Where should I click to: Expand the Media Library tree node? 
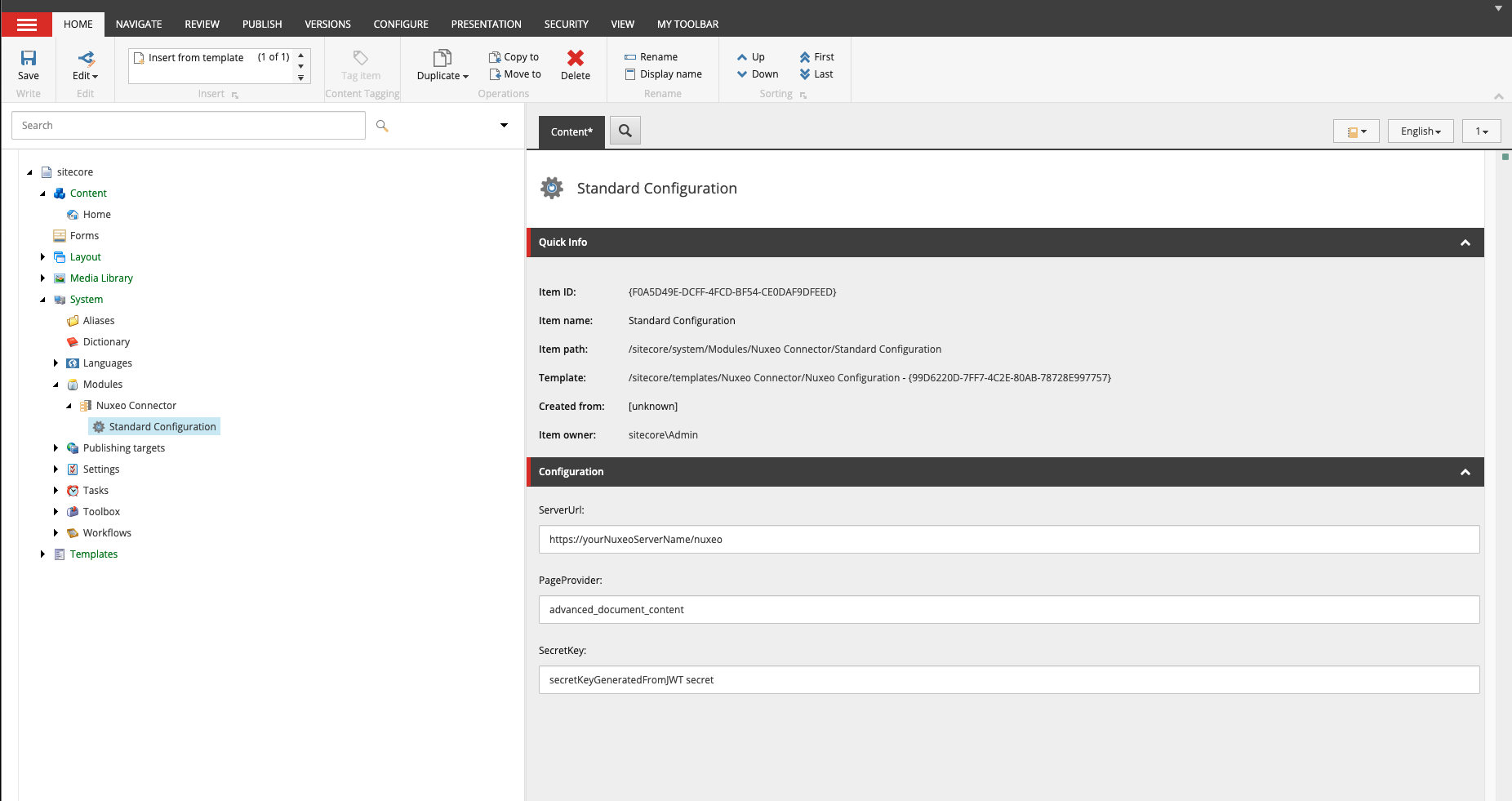point(42,278)
